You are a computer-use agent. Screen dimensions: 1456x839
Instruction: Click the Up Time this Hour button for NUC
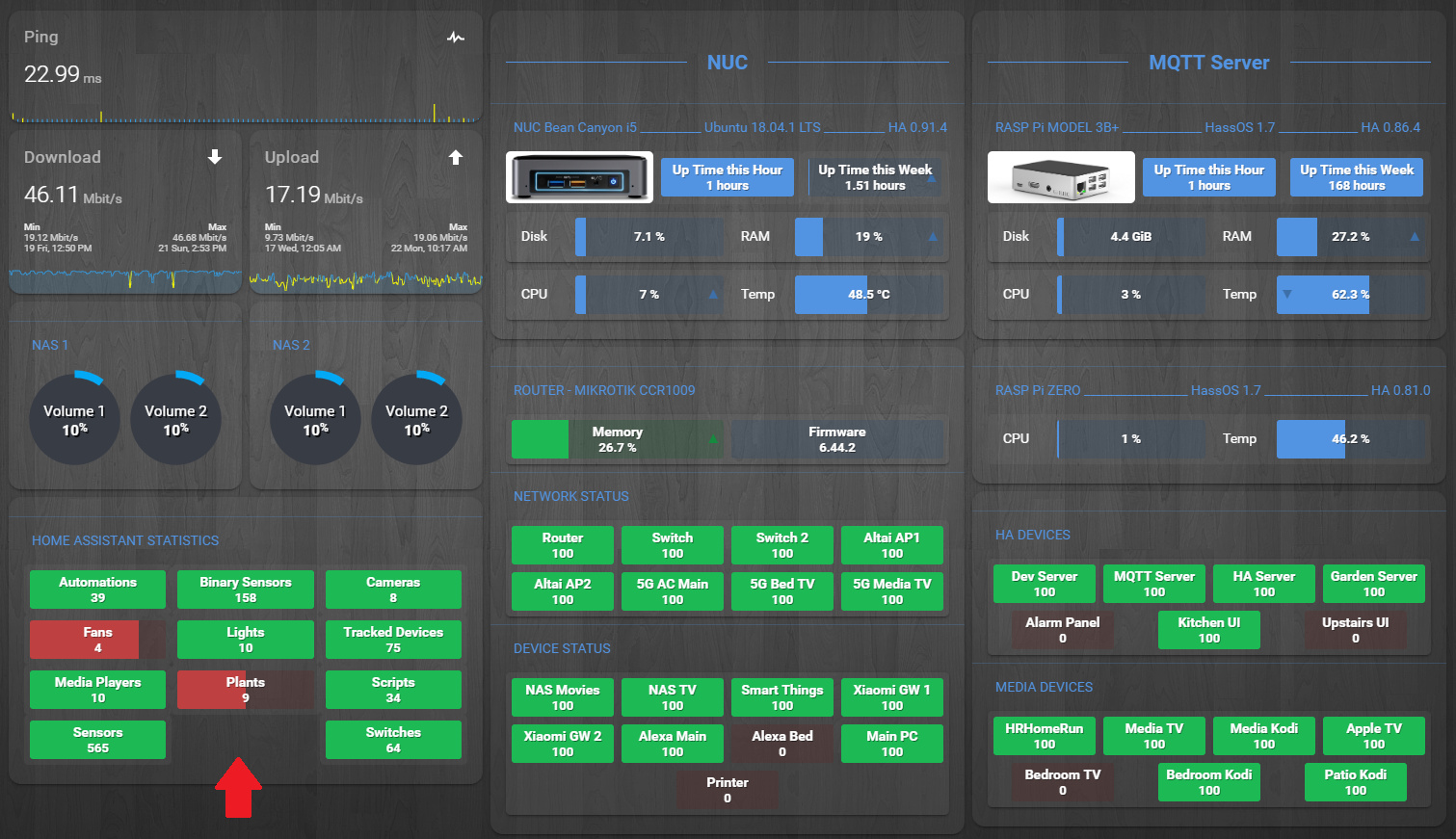727,176
